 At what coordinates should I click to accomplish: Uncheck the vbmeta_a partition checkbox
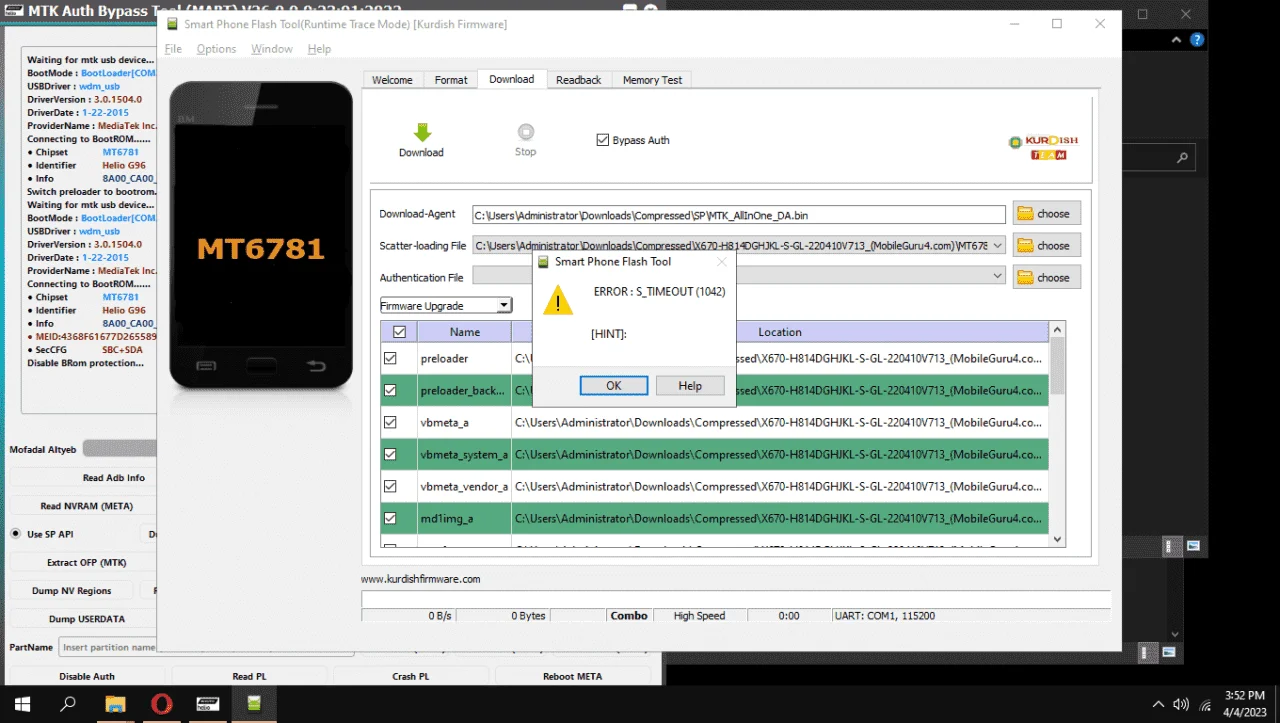pos(390,422)
